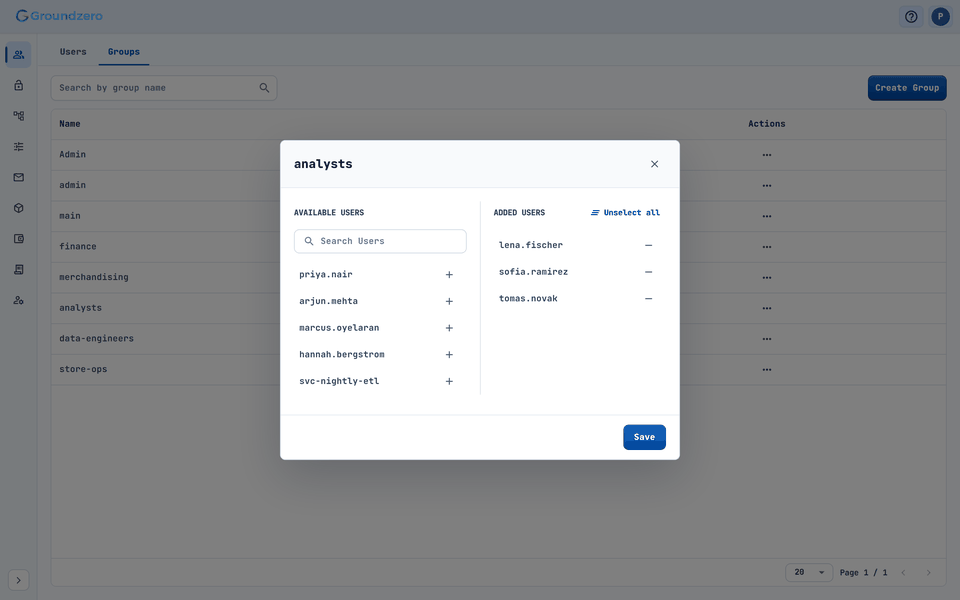Select tomas.novak in added users
This screenshot has height=600, width=960.
[x=528, y=298]
